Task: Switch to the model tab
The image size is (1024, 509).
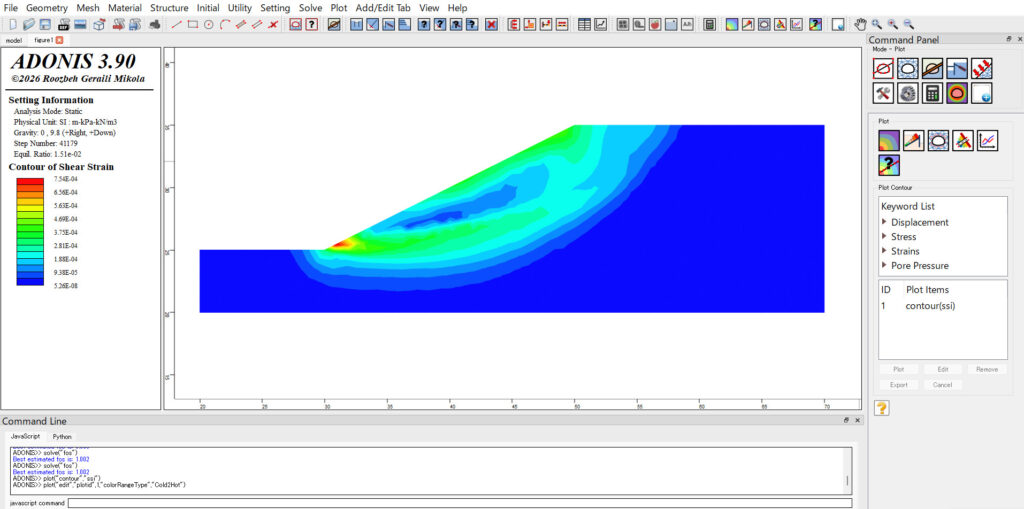Action: click(x=14, y=40)
